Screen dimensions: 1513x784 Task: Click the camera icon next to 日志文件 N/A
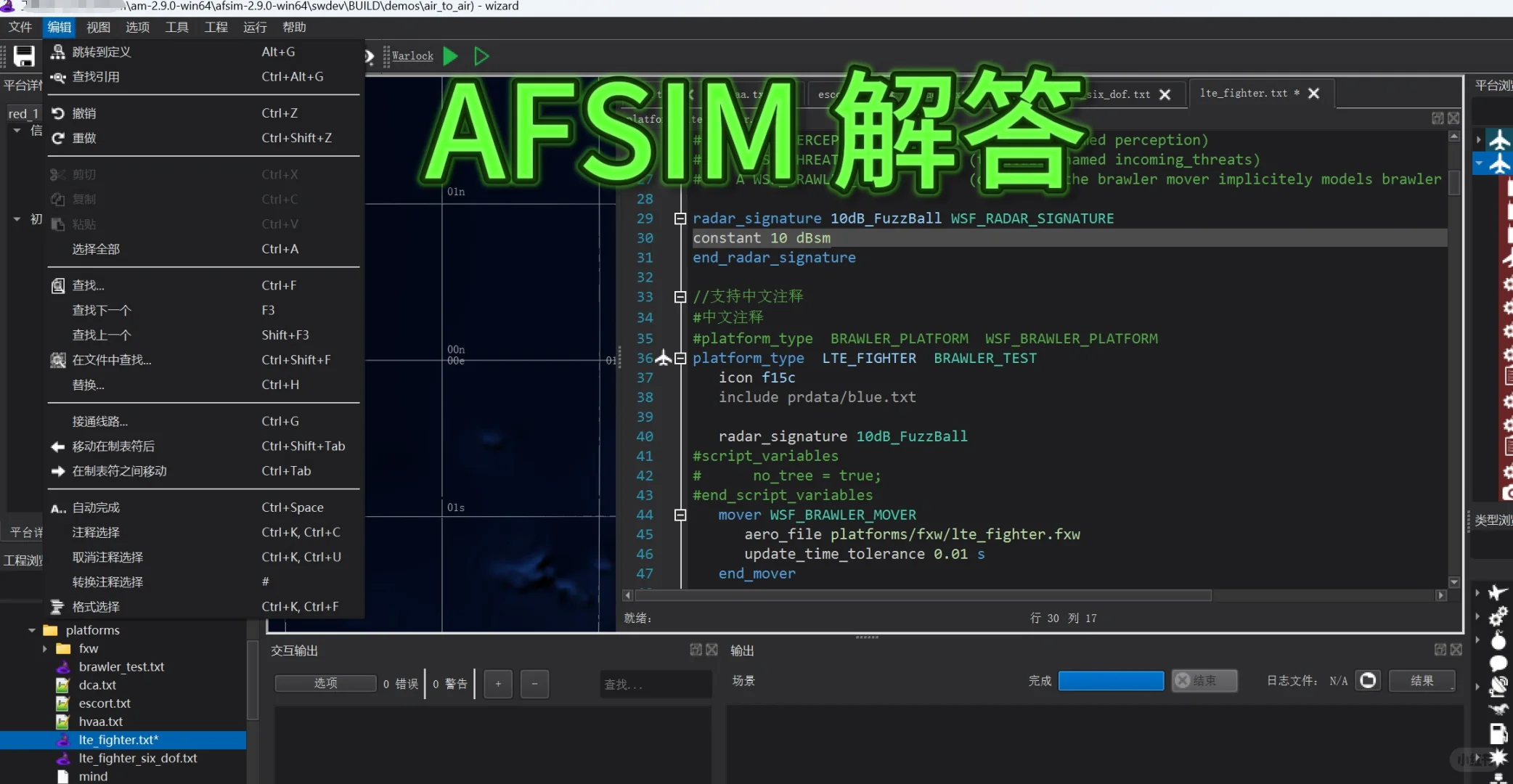point(1369,681)
